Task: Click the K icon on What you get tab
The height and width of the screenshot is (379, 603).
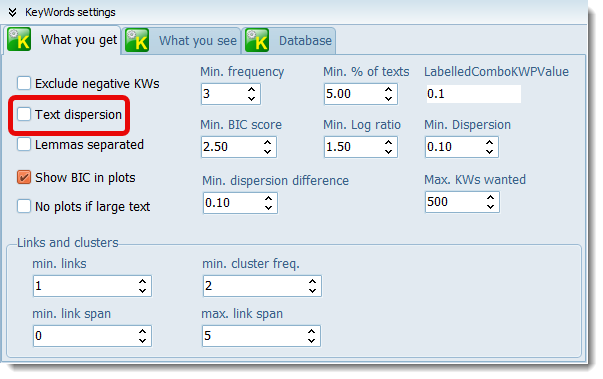Action: (x=19, y=39)
